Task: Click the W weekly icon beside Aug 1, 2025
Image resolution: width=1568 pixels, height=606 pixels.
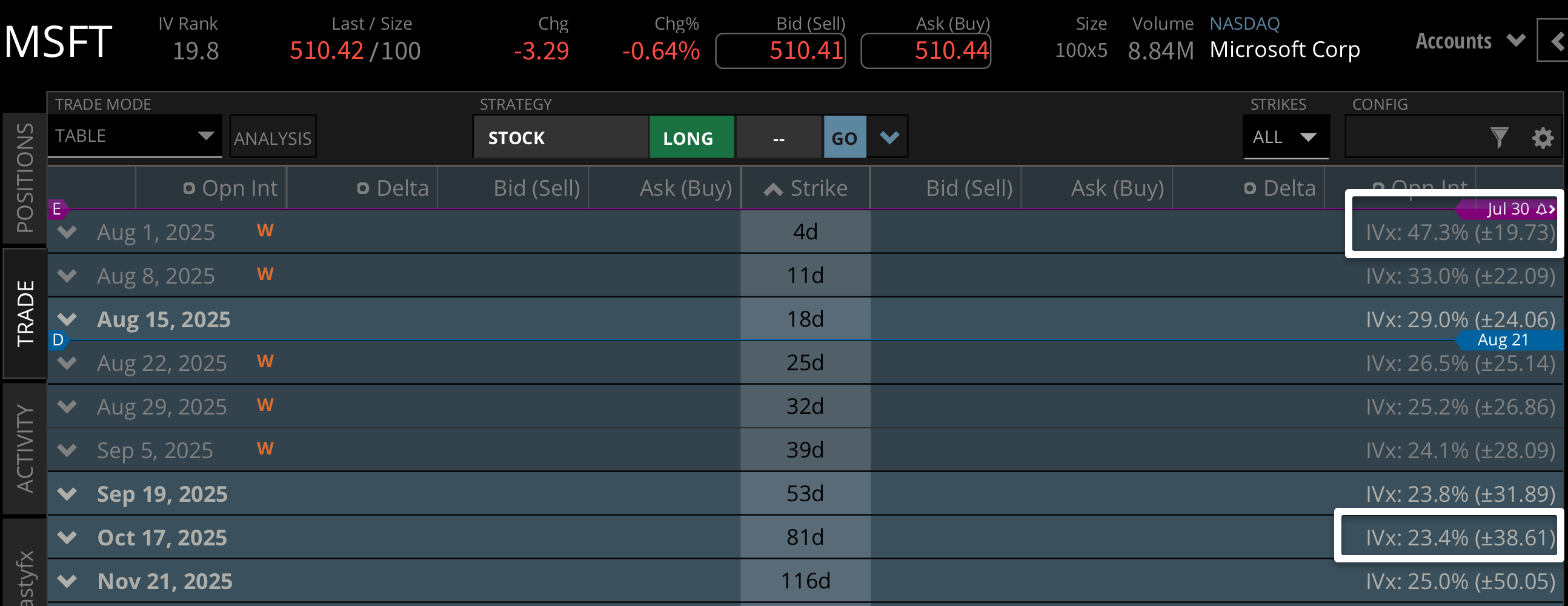Action: click(265, 231)
